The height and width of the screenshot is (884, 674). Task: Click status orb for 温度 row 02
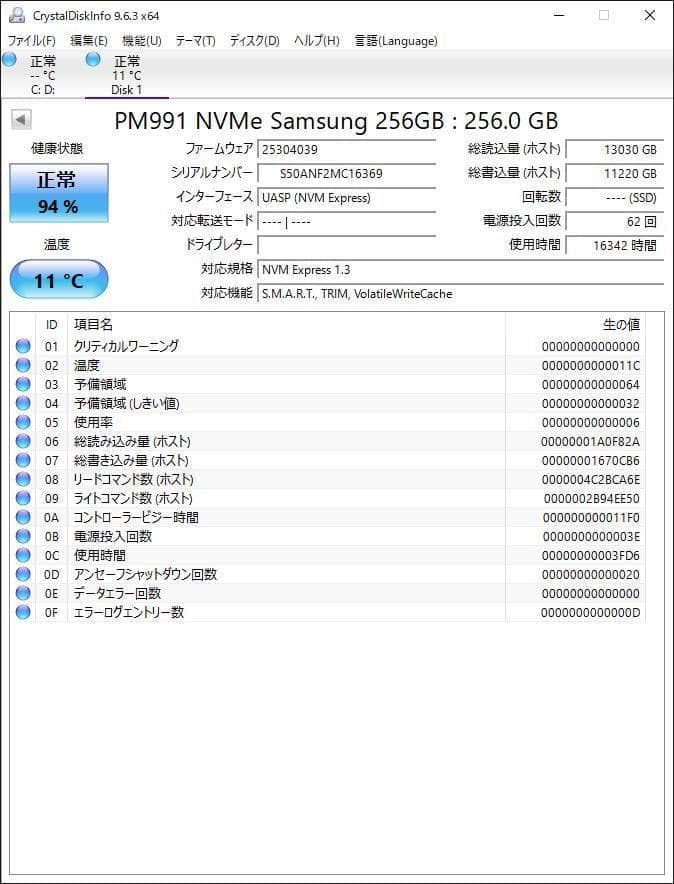coord(23,365)
